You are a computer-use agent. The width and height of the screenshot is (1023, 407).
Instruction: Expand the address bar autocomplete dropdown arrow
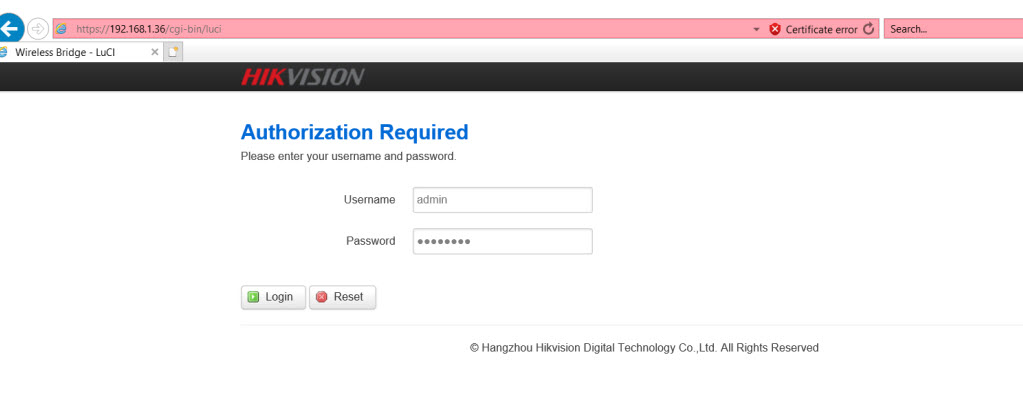pyautogui.click(x=757, y=30)
